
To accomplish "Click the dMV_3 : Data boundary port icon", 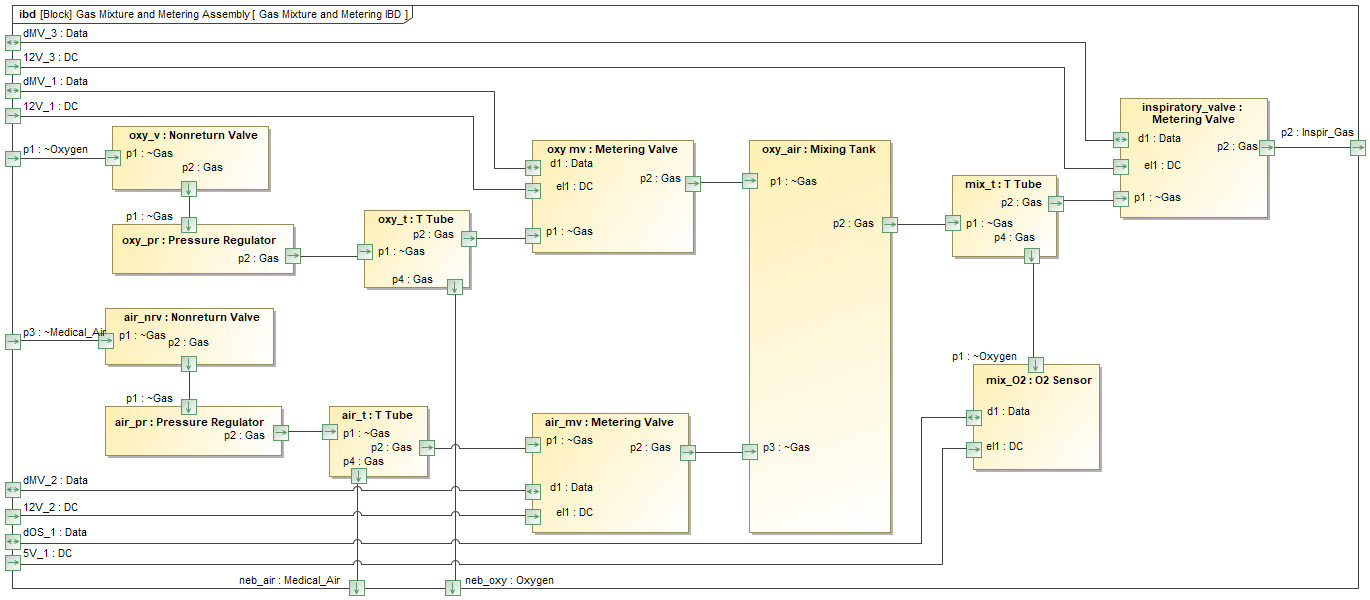I will click(x=11, y=41).
